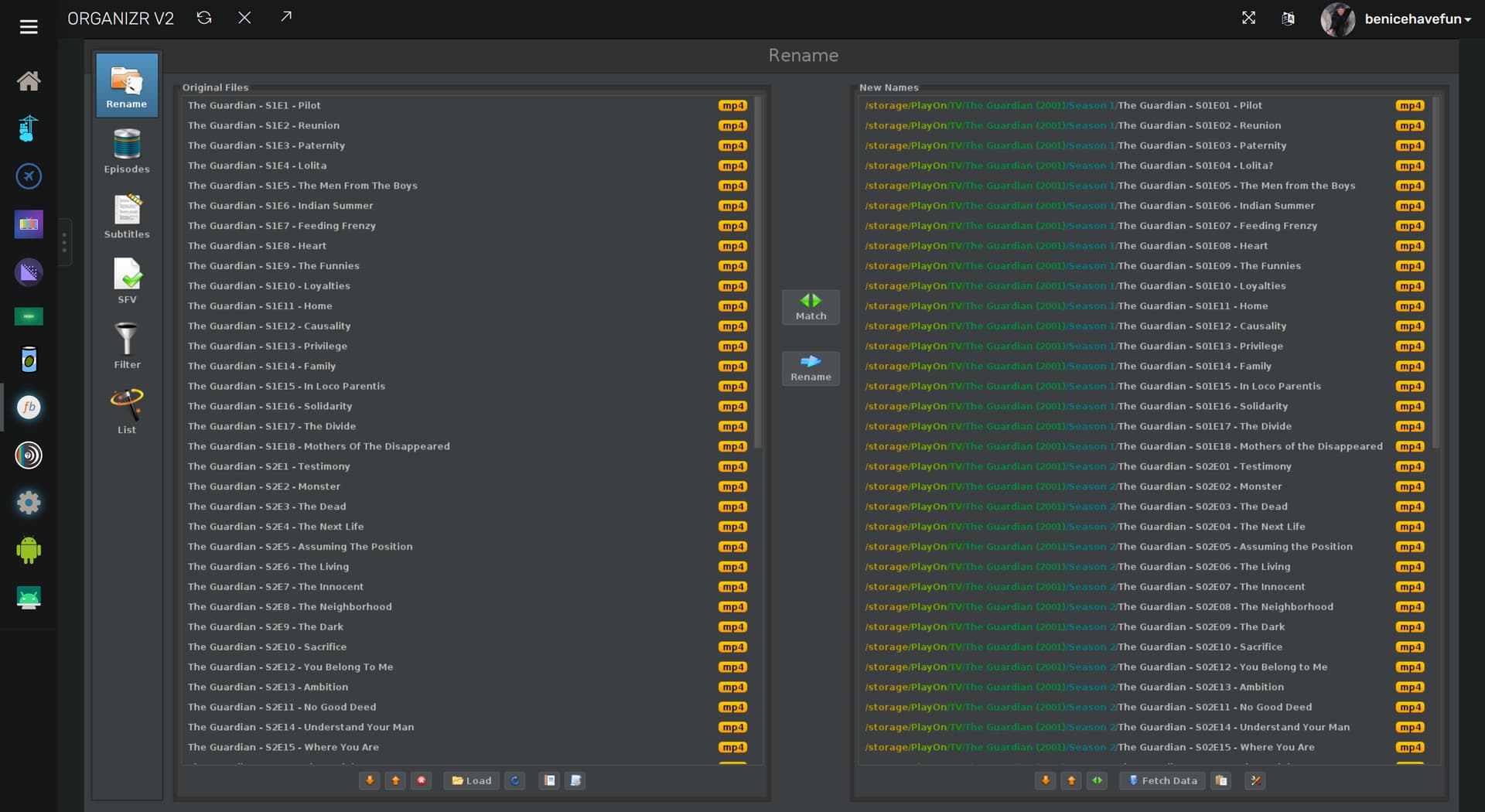The height and width of the screenshot is (812, 1485).
Task: Open the hamburger menu at top left
Action: pos(29,27)
